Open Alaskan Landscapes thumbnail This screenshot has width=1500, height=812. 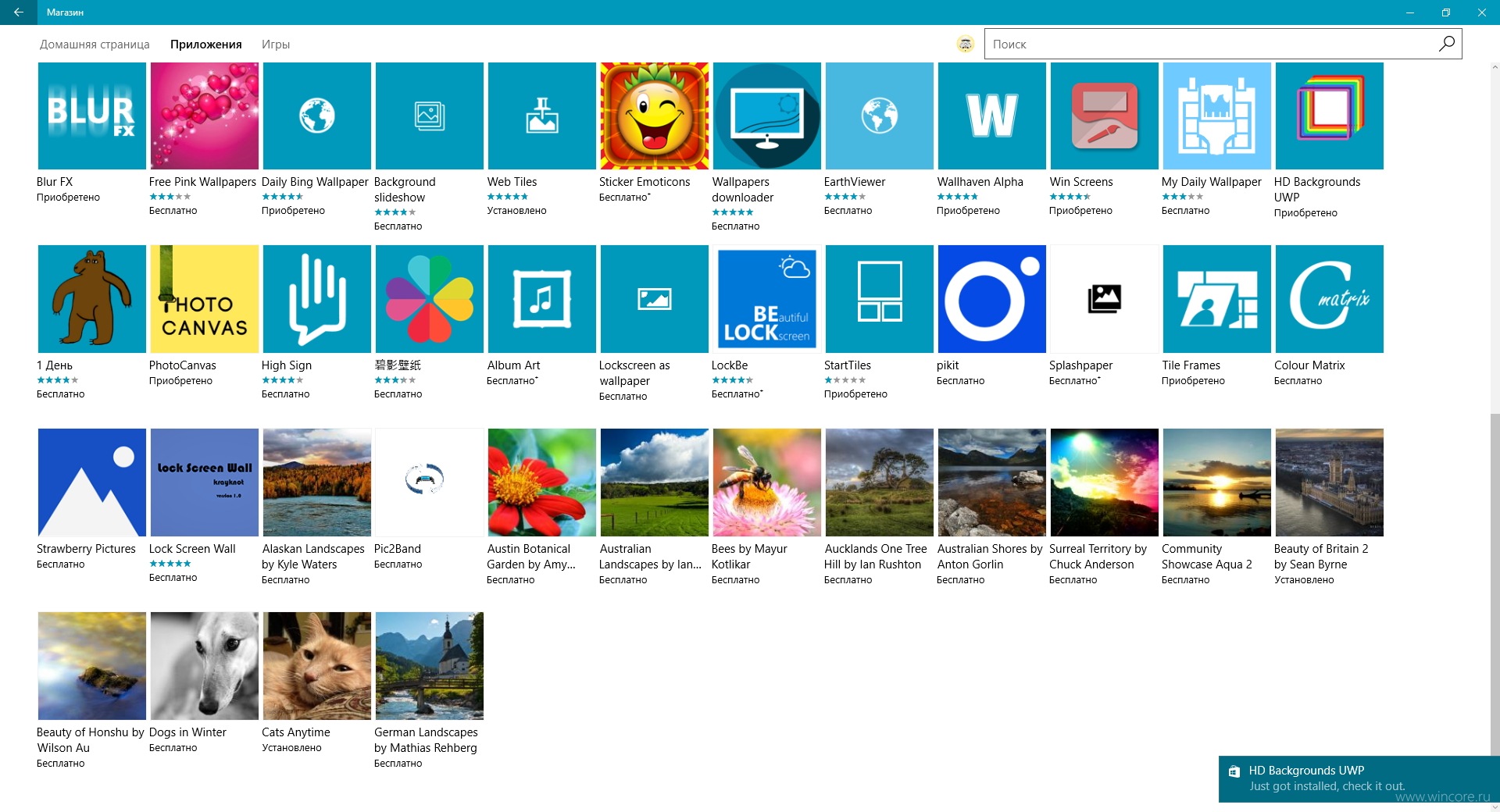(x=317, y=483)
